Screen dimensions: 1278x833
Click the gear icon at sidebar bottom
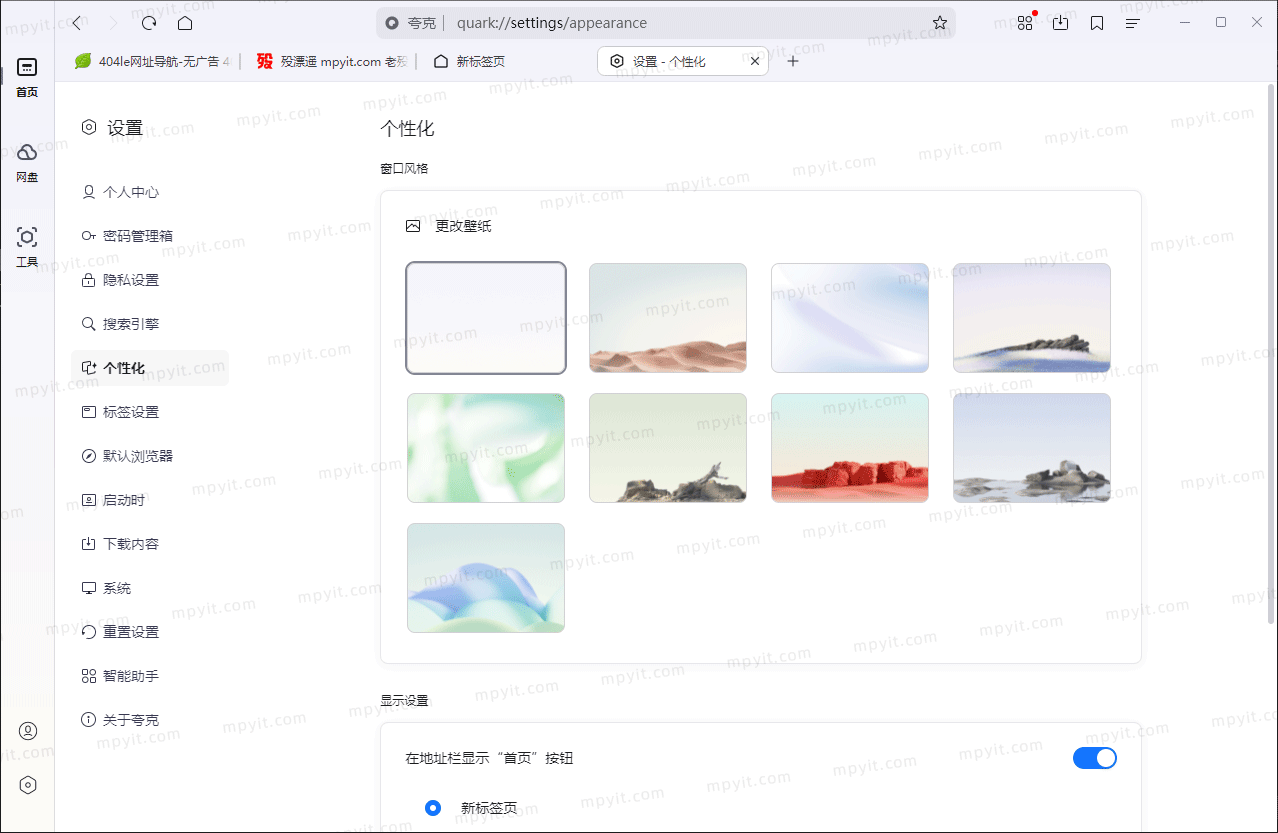27,784
